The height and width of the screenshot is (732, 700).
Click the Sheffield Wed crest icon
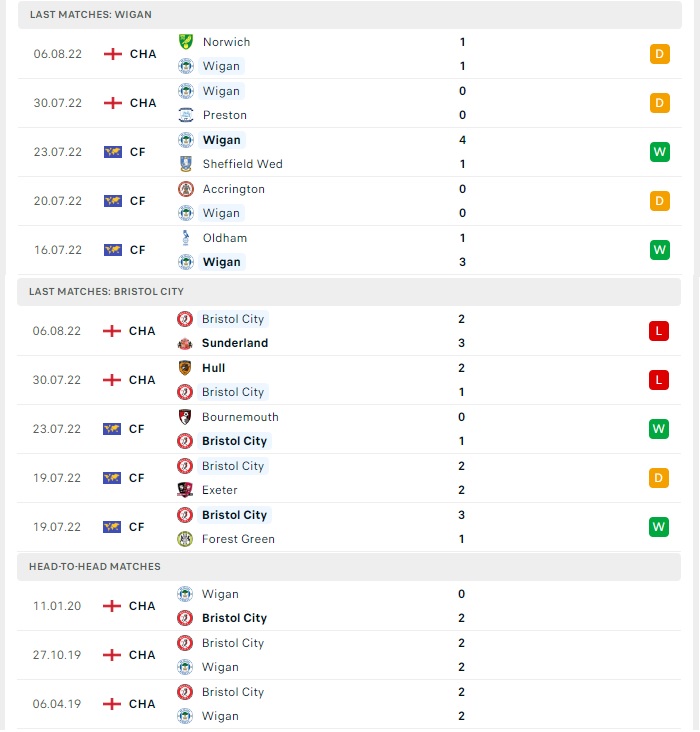point(186,164)
